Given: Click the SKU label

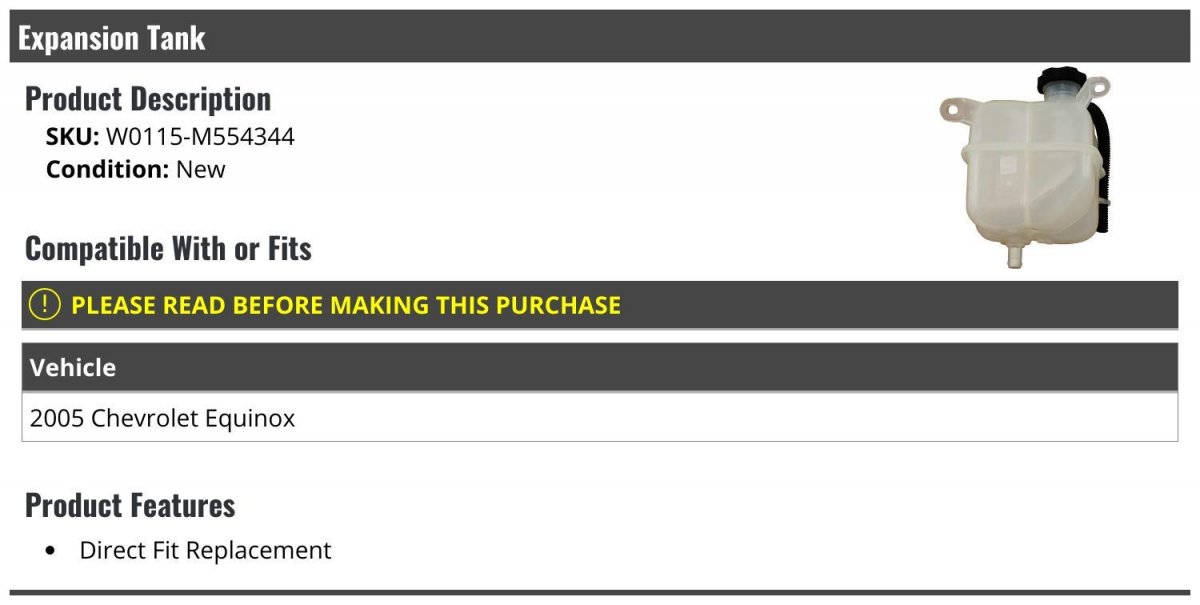Looking at the screenshot, I should click(72, 136).
